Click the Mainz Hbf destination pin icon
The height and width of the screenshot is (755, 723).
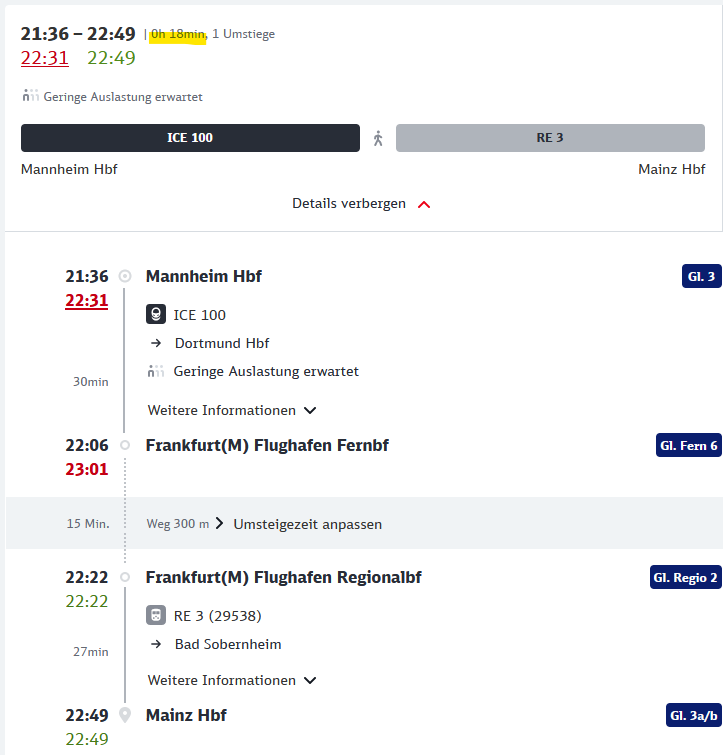[x=125, y=715]
